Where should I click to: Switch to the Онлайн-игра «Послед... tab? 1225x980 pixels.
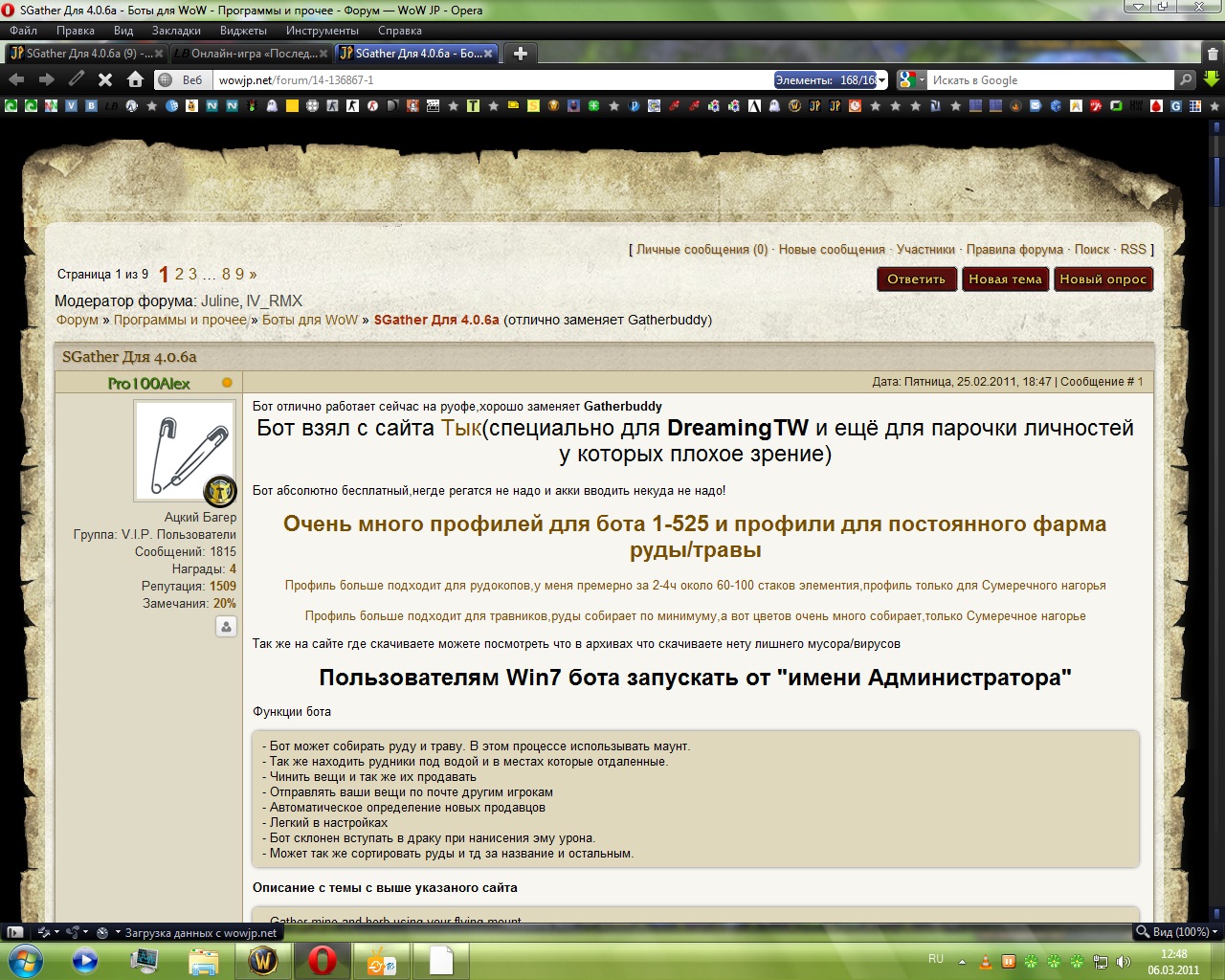point(252,54)
